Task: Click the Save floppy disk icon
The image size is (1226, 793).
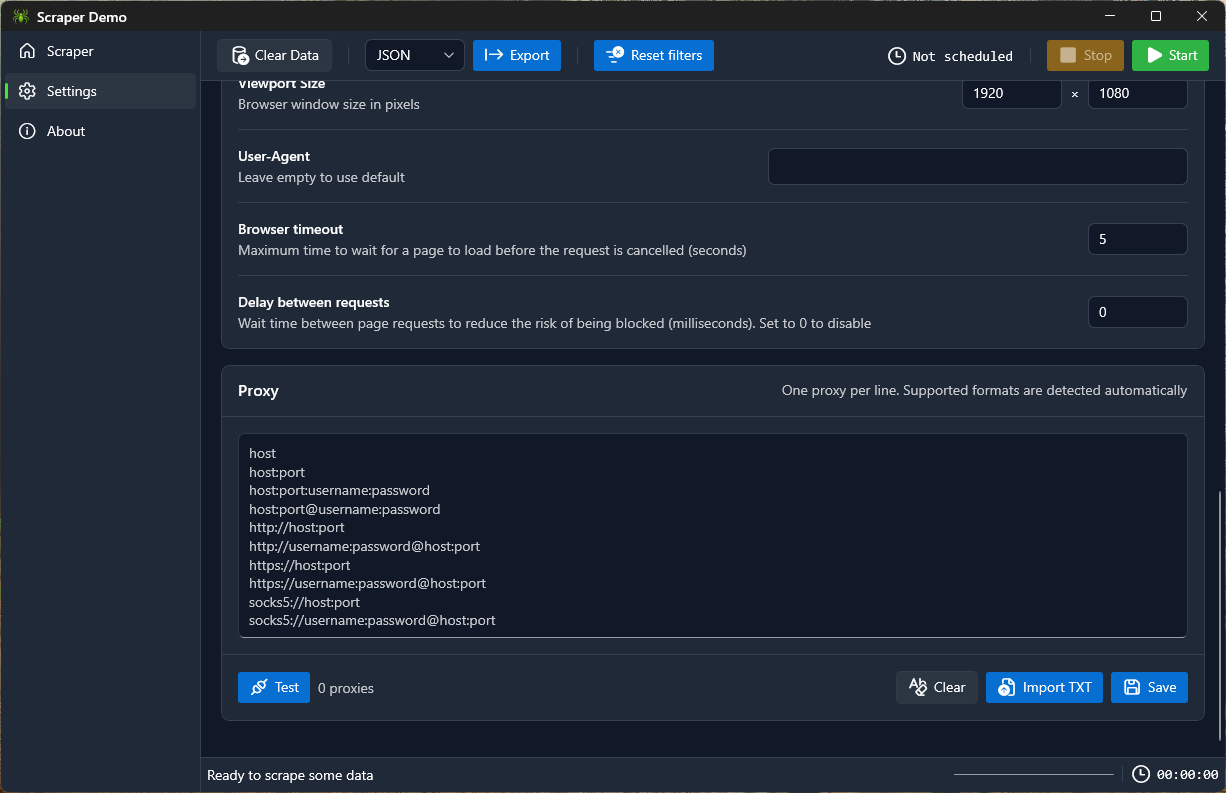Action: coord(1132,687)
